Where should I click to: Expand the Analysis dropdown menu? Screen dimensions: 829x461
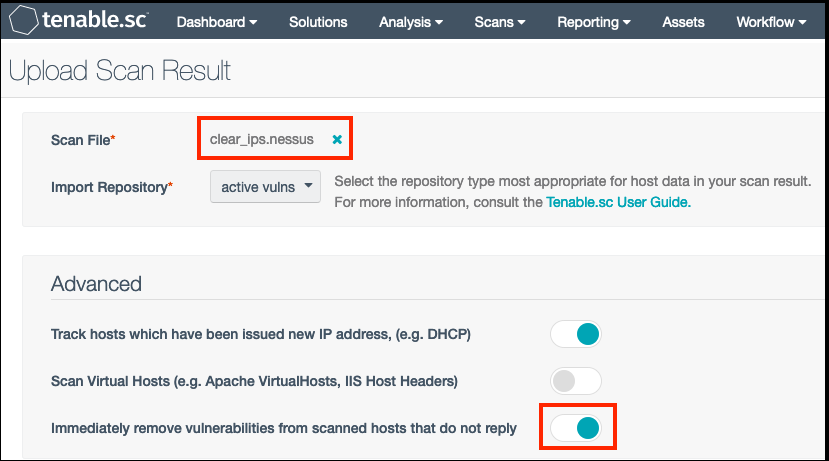[411, 22]
